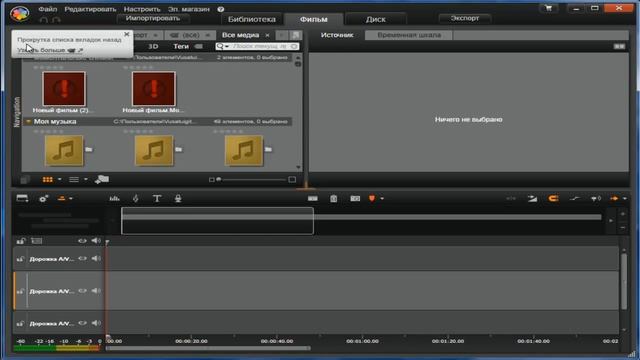Click the dynamic length transitions icon

point(532,198)
